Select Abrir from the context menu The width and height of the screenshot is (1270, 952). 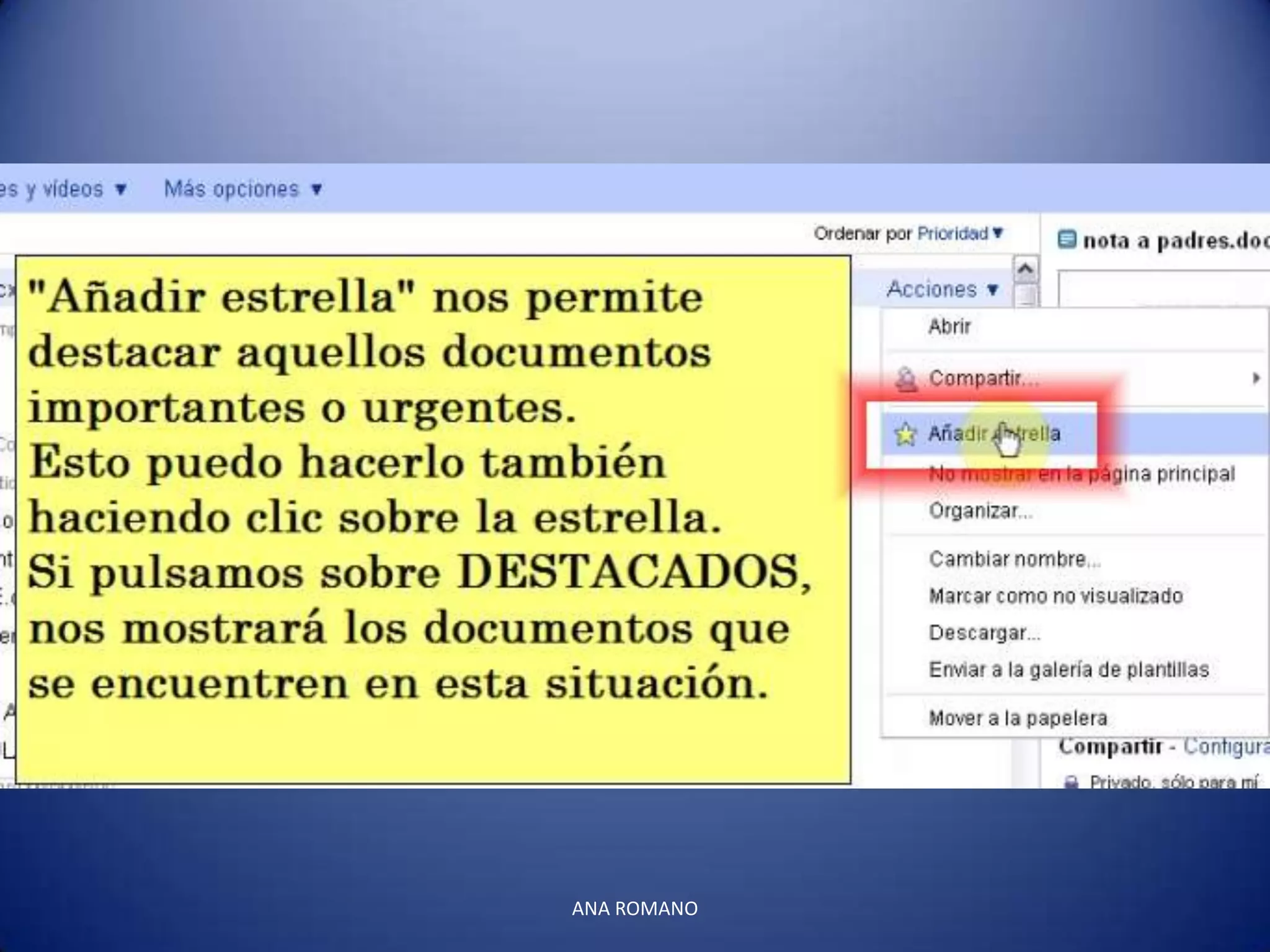tap(949, 327)
